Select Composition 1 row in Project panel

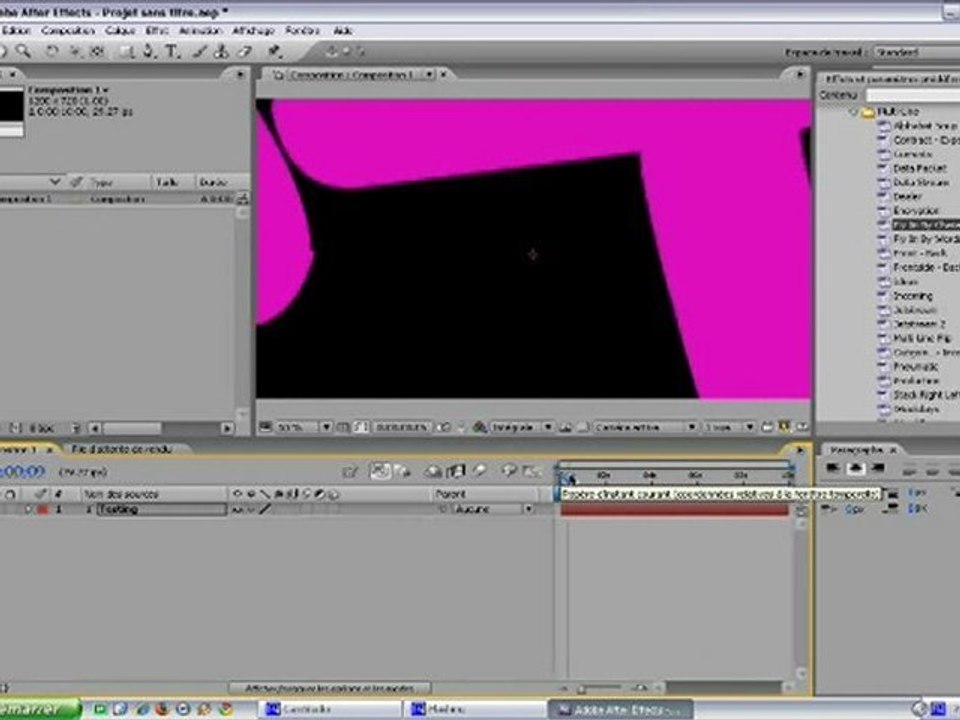tap(116, 199)
